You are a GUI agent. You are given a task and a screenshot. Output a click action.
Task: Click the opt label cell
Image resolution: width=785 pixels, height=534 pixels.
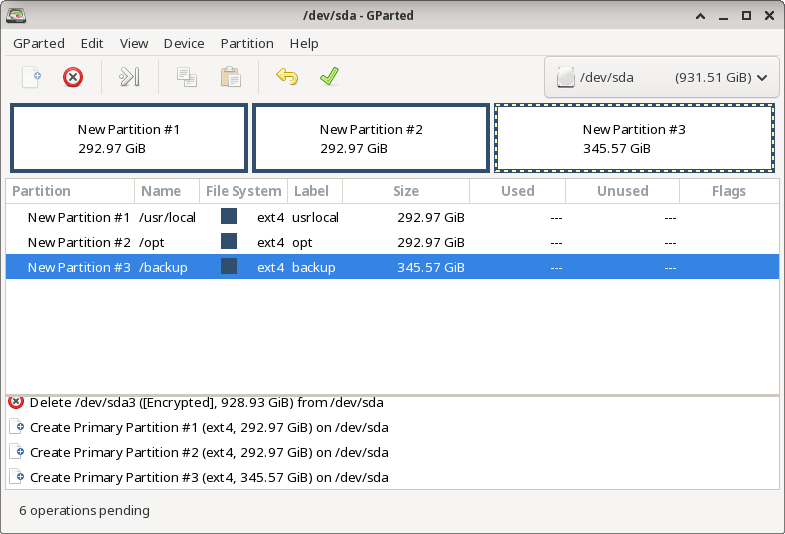pos(302,243)
